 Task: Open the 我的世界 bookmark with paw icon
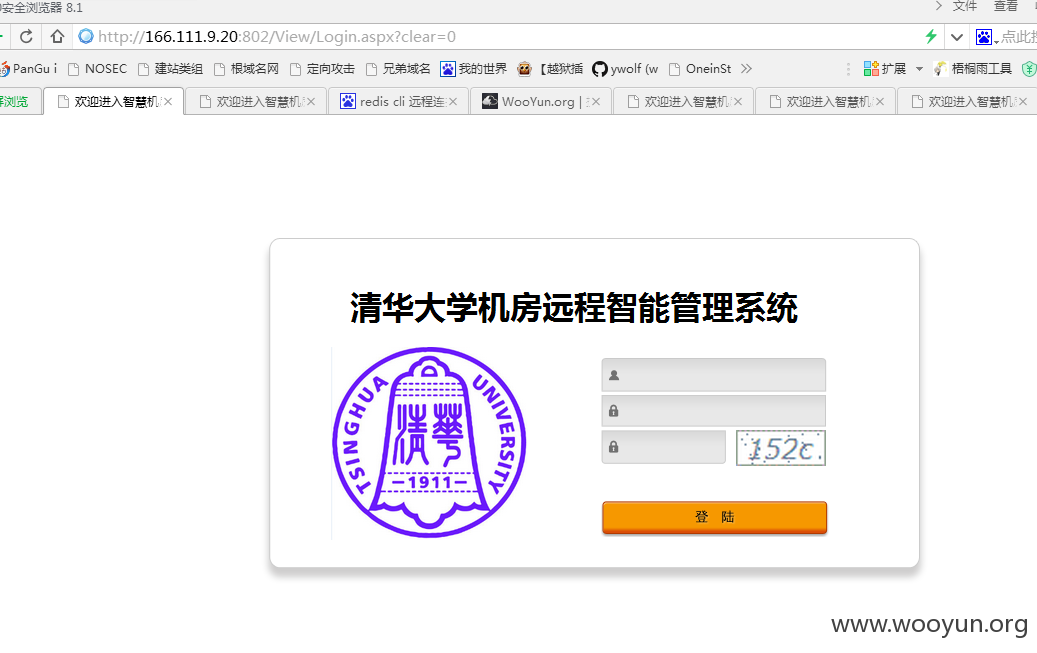click(x=474, y=69)
